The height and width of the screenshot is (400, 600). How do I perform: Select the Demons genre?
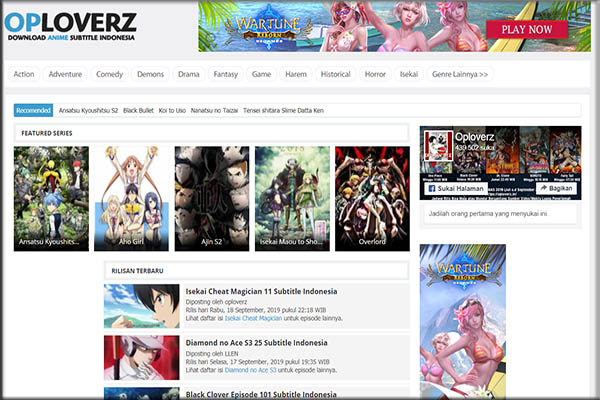point(150,74)
